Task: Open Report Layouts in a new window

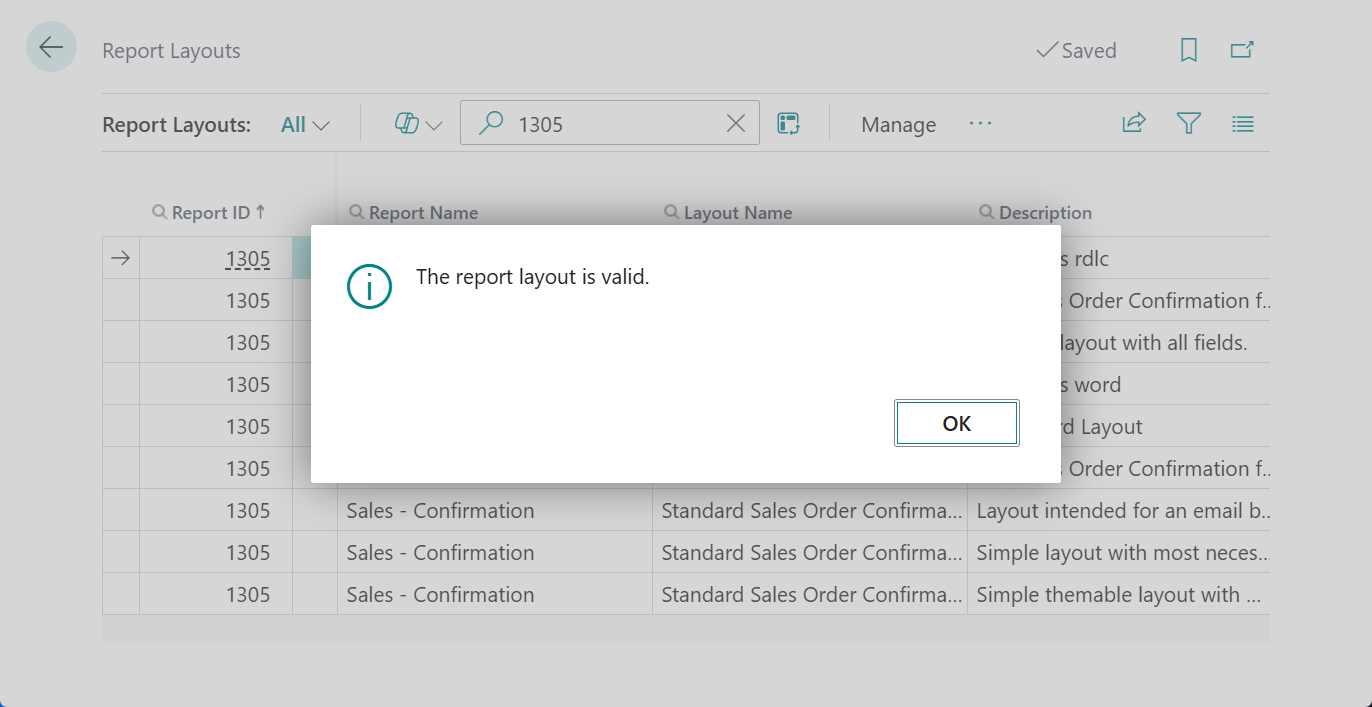Action: pyautogui.click(x=1242, y=47)
